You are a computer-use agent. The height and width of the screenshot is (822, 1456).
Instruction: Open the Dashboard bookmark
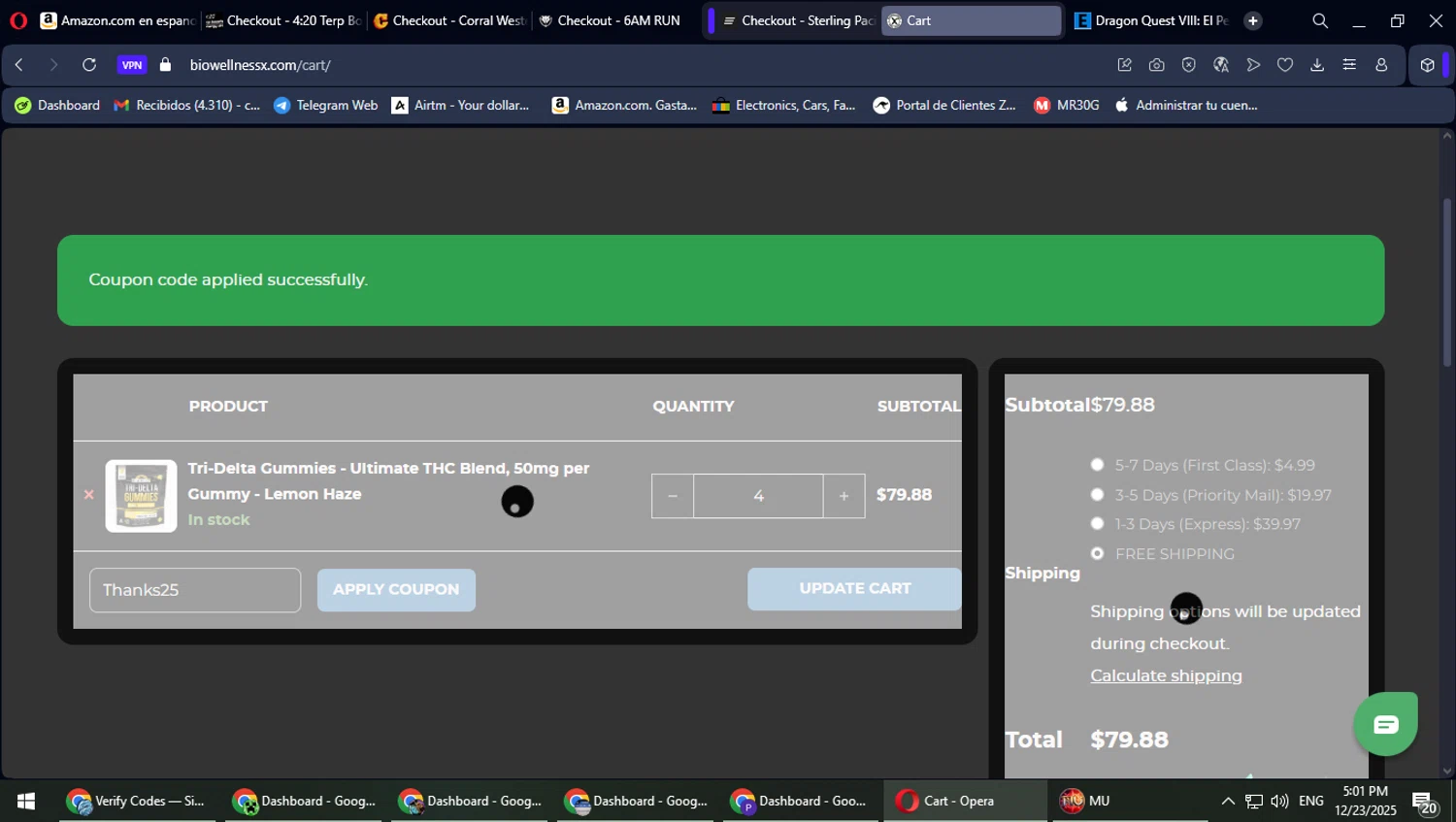pos(57,105)
